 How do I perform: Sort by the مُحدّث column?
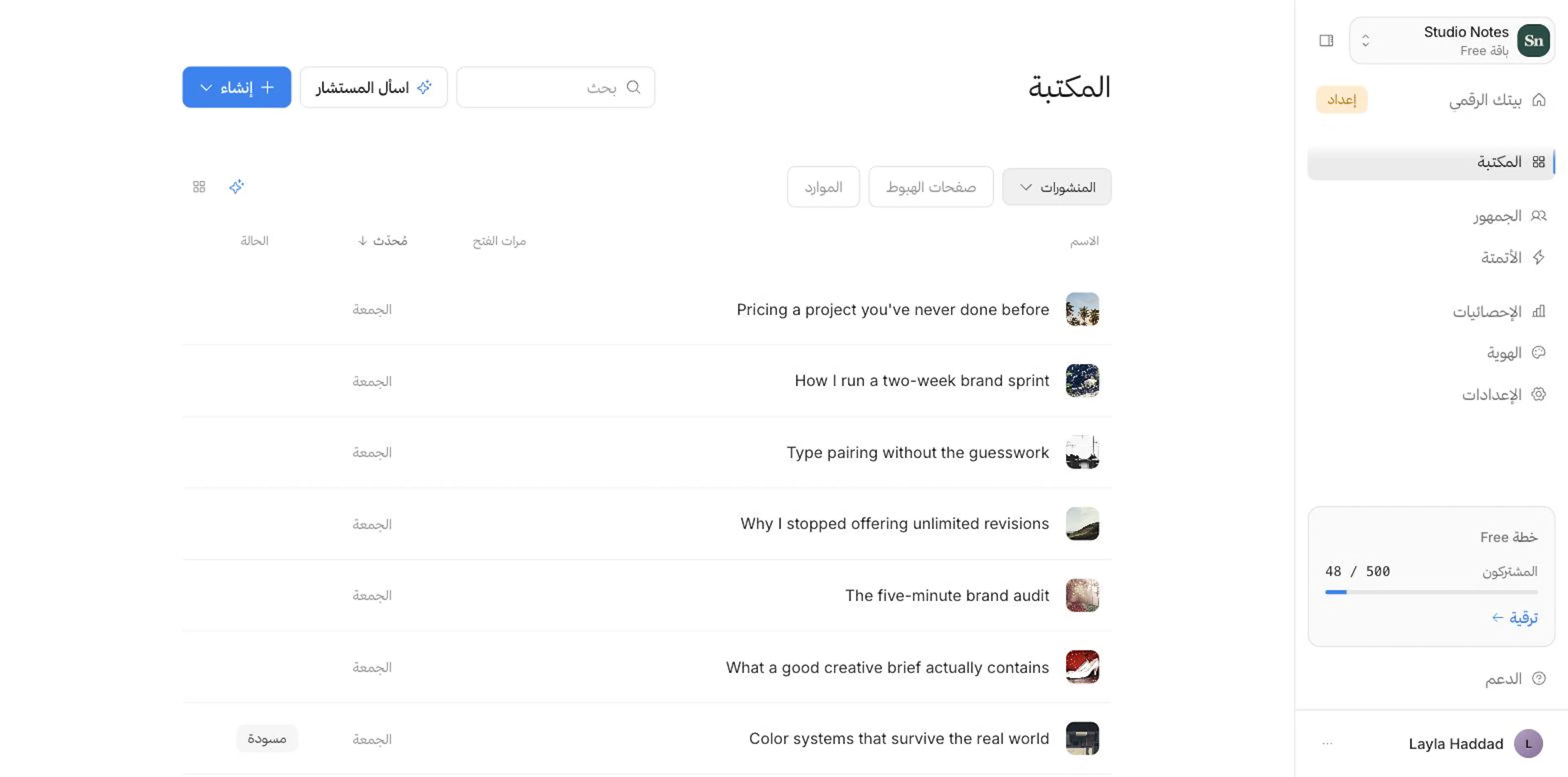point(382,241)
